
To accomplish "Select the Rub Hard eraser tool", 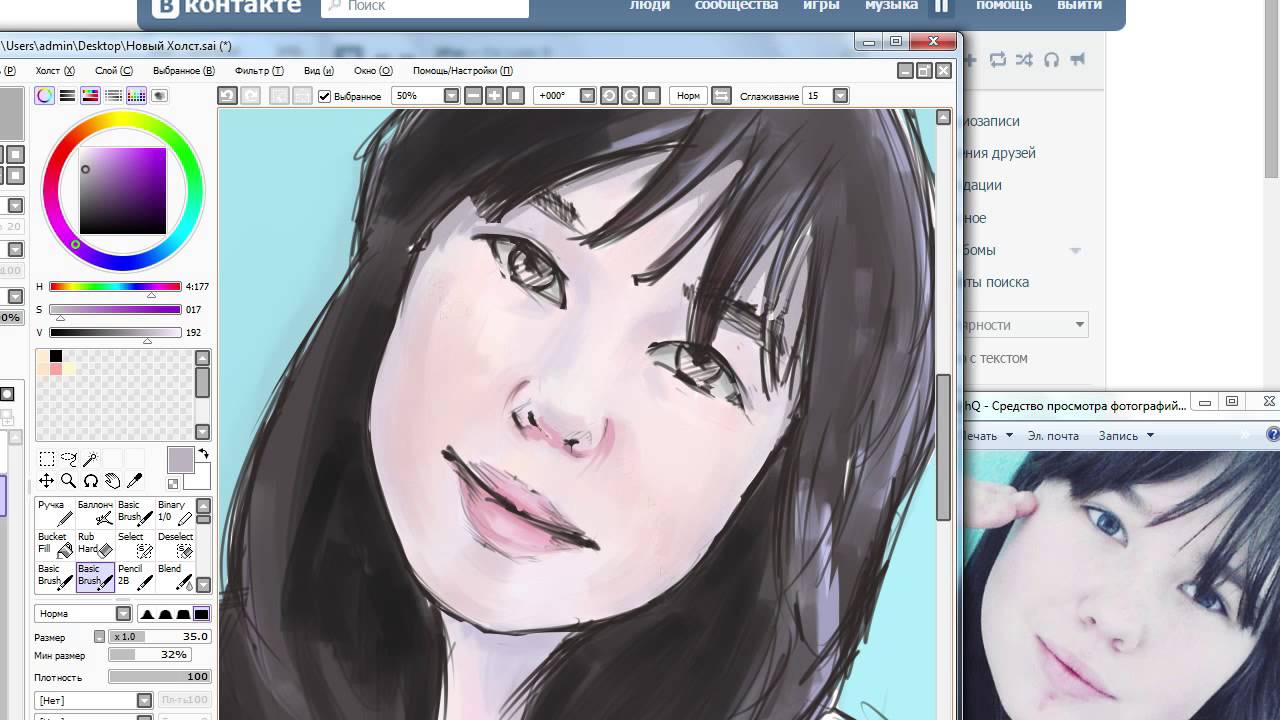I will [95, 544].
